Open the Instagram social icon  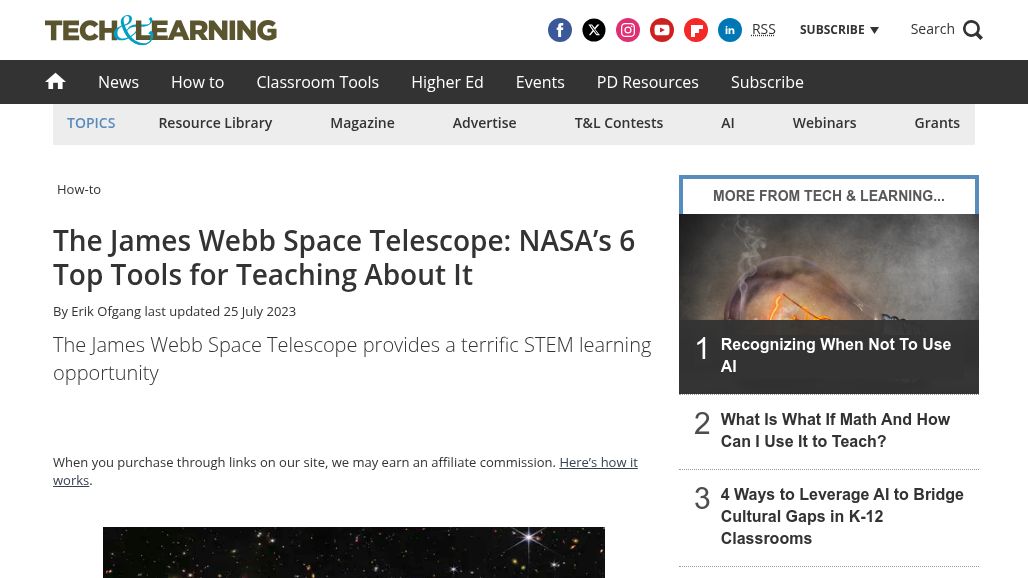coord(627,30)
